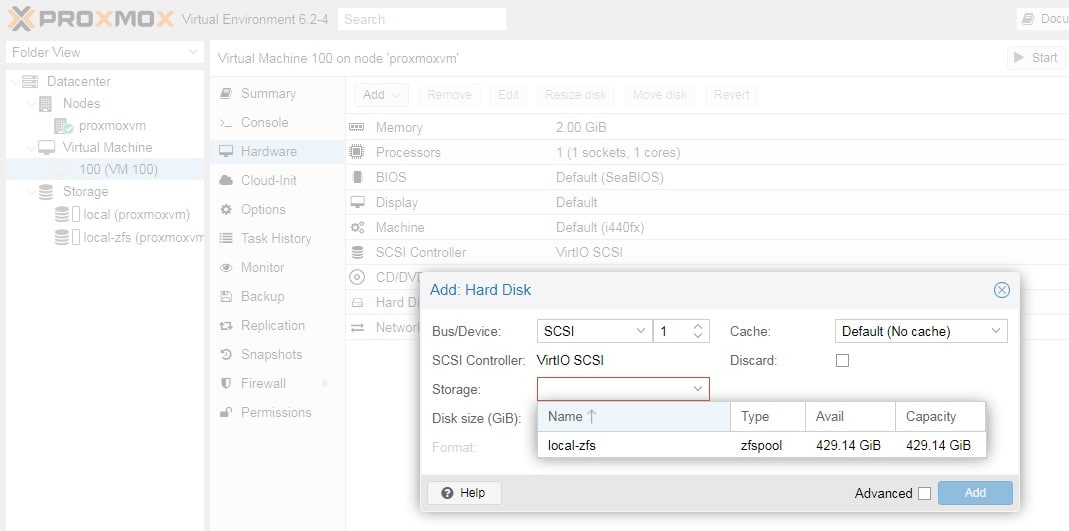The height and width of the screenshot is (531, 1069).
Task: Collapse the Storage tree branch
Action: coord(31,192)
